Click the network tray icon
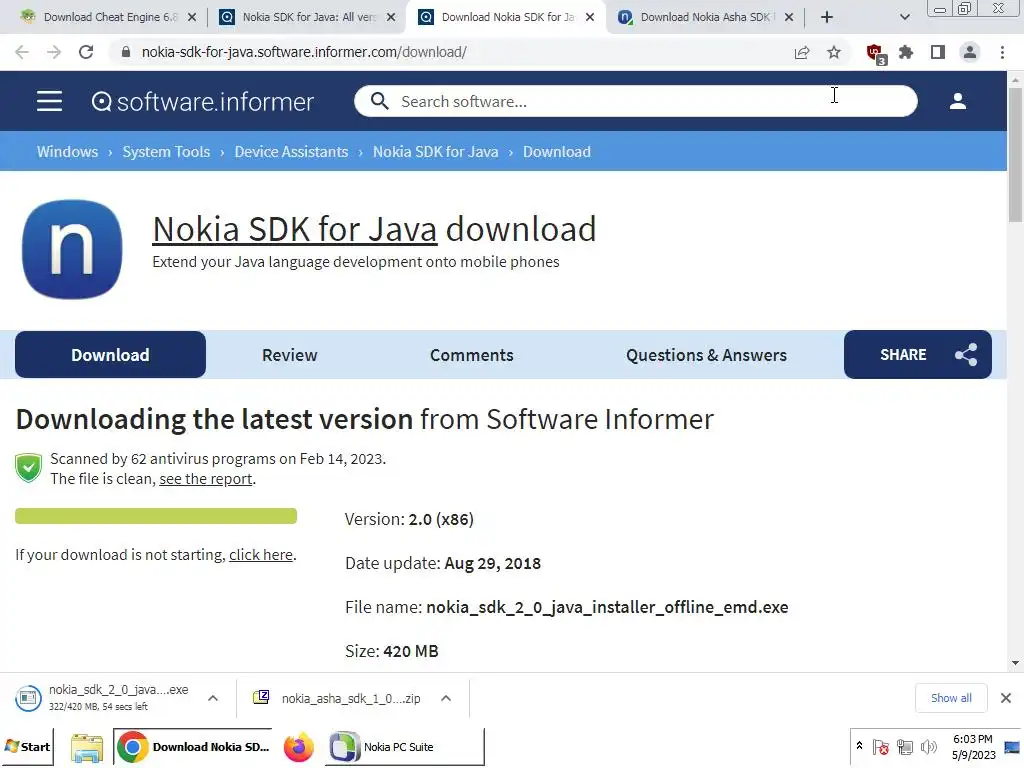Screen dimensions: 1024x768 point(905,746)
